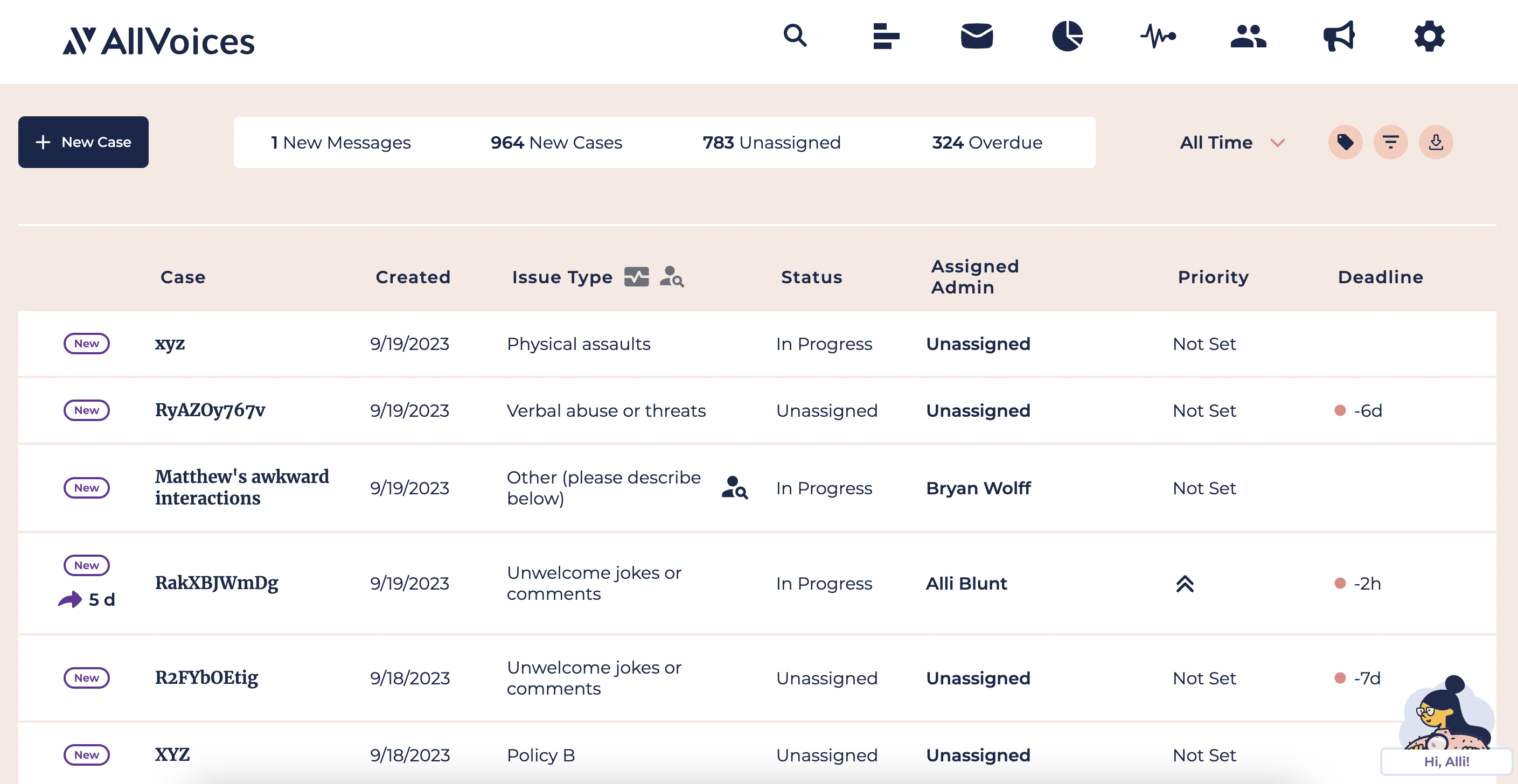Click the filter icon beside the tag icon
The image size is (1518, 784).
click(x=1391, y=142)
